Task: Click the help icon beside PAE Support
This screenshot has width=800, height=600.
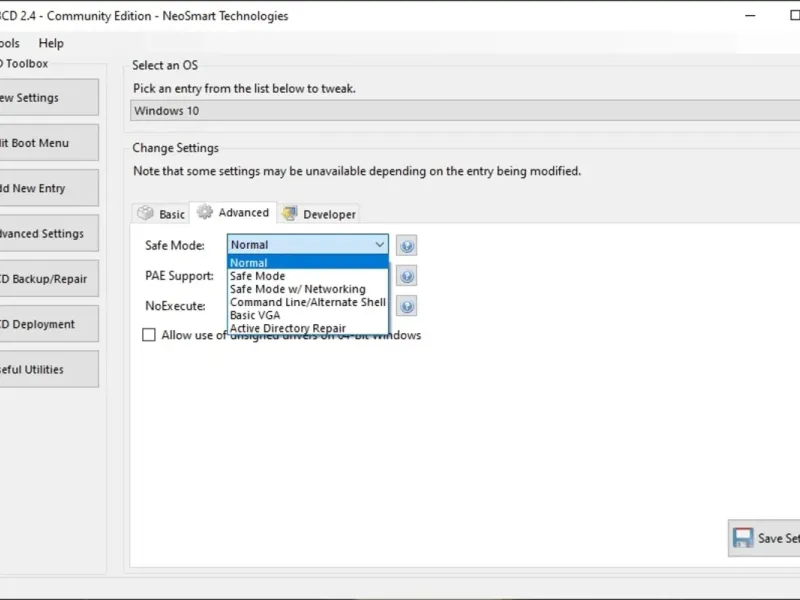Action: point(407,276)
